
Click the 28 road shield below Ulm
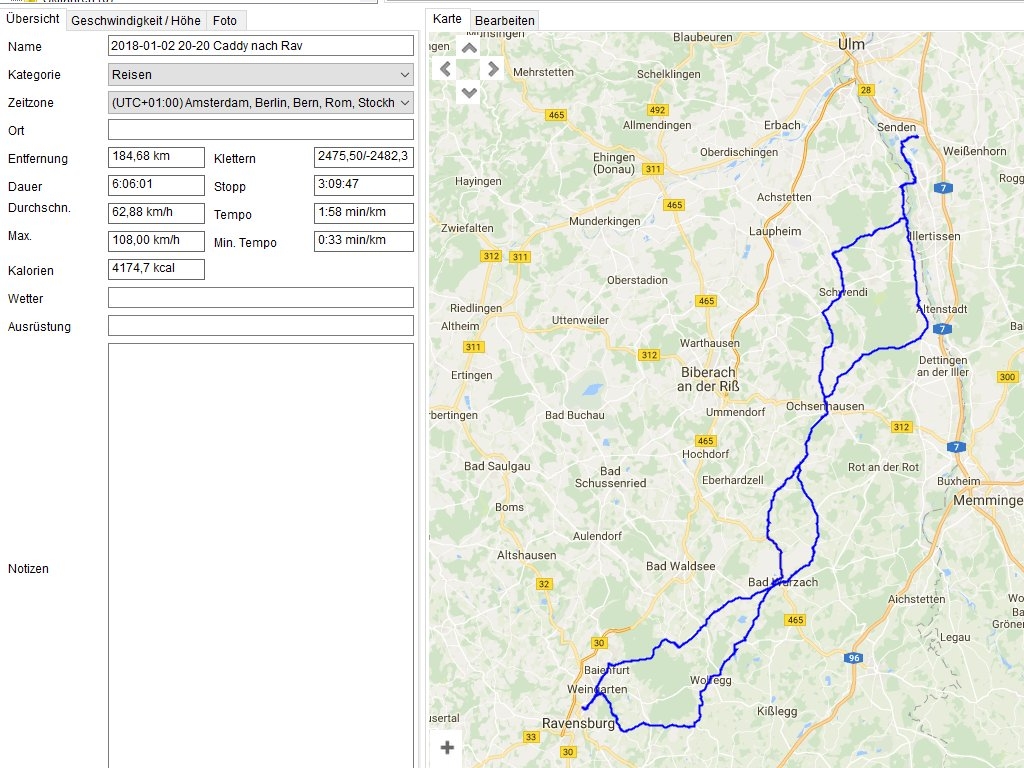point(866,91)
